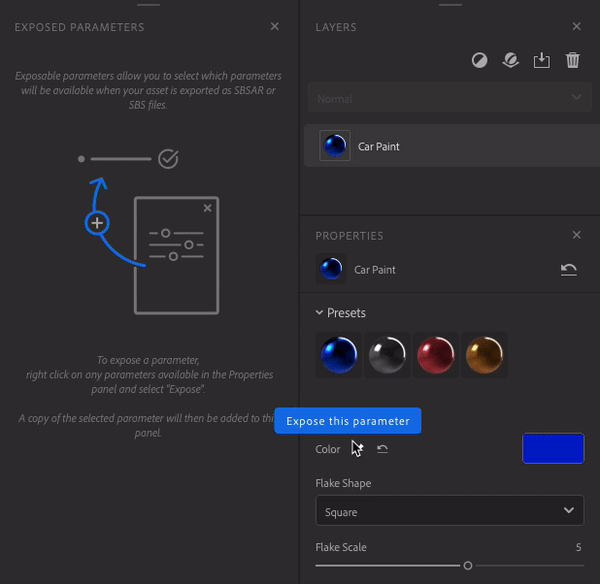Viewport: 600px width, 584px height.
Task: Click the Flake Scale label
Action: point(341,547)
